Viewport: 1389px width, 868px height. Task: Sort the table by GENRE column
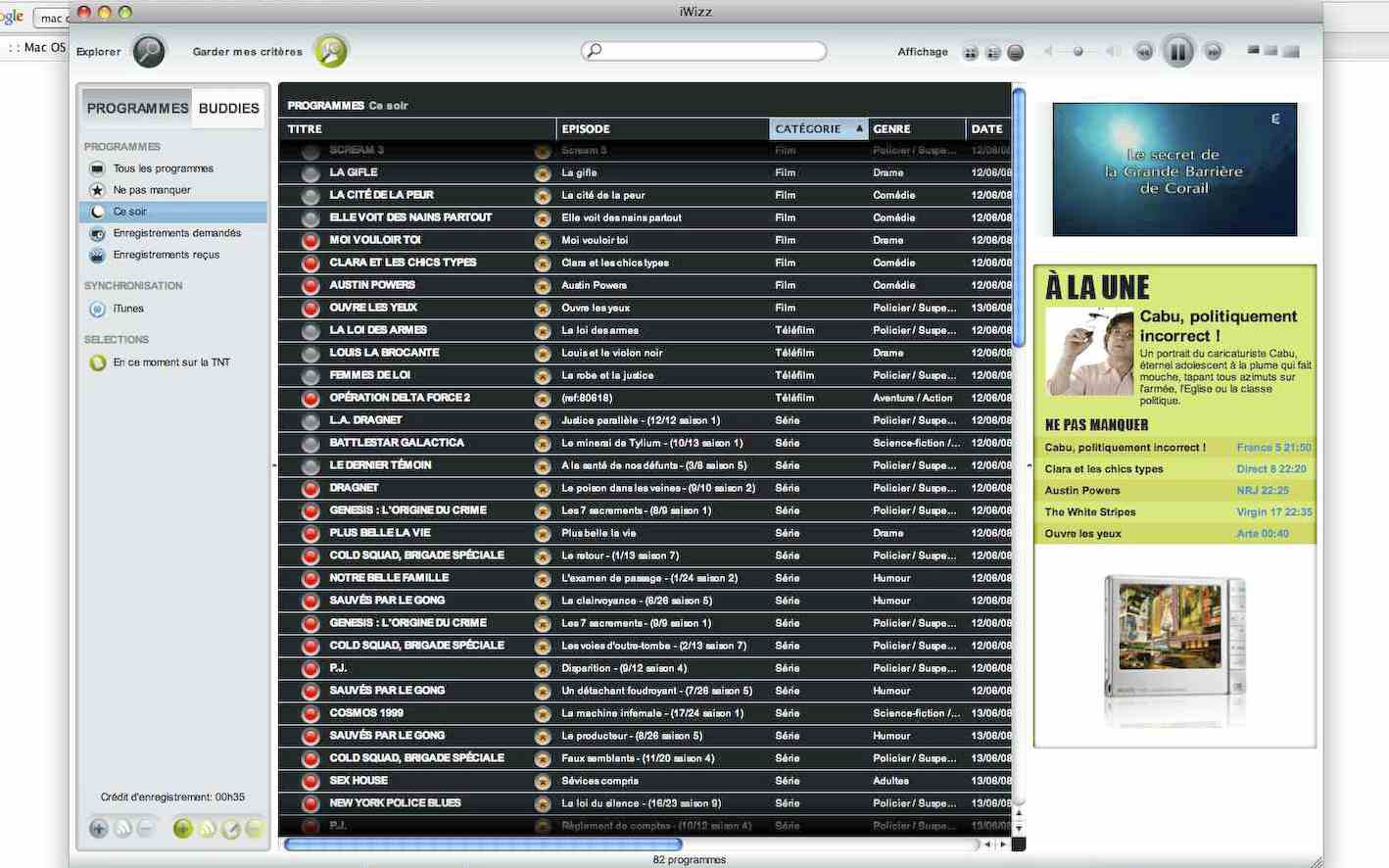(917, 128)
